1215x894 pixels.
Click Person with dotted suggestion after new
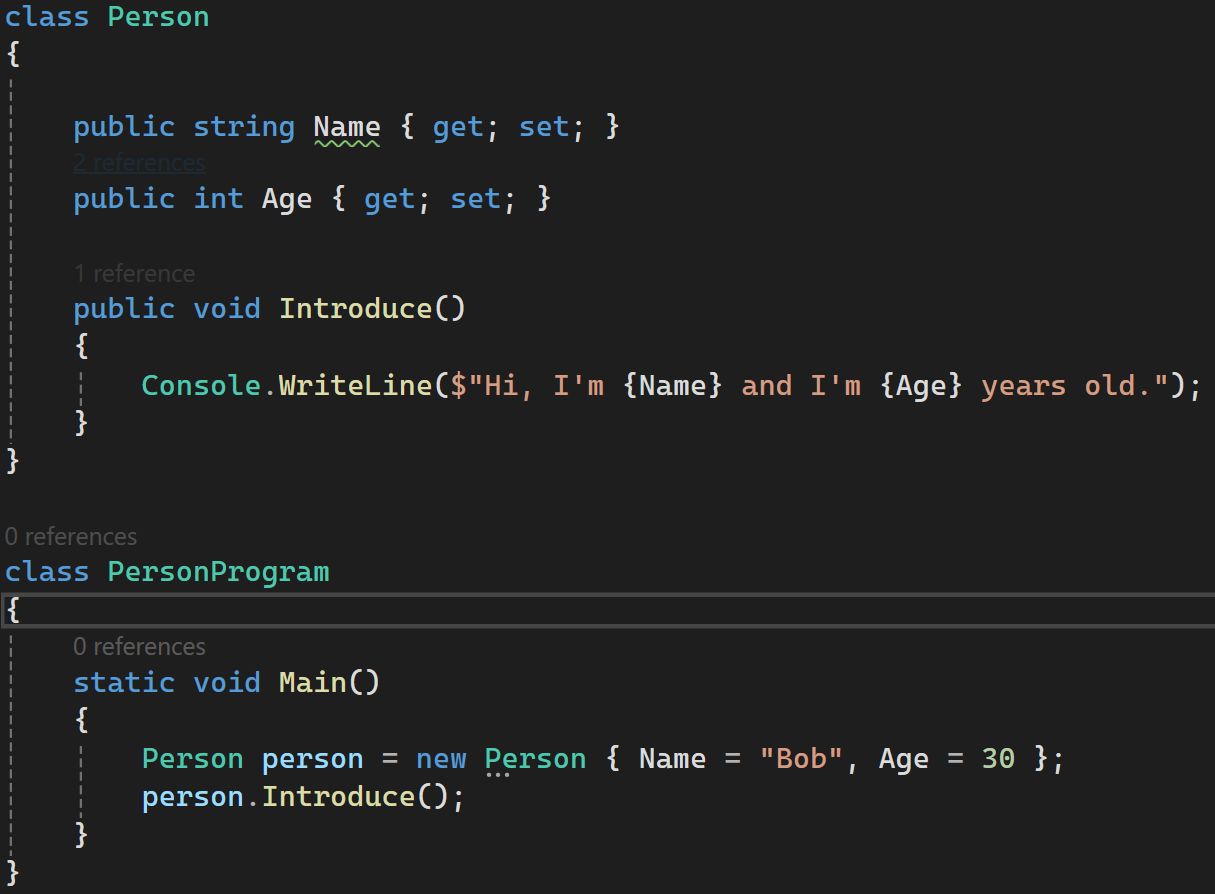[535, 759]
